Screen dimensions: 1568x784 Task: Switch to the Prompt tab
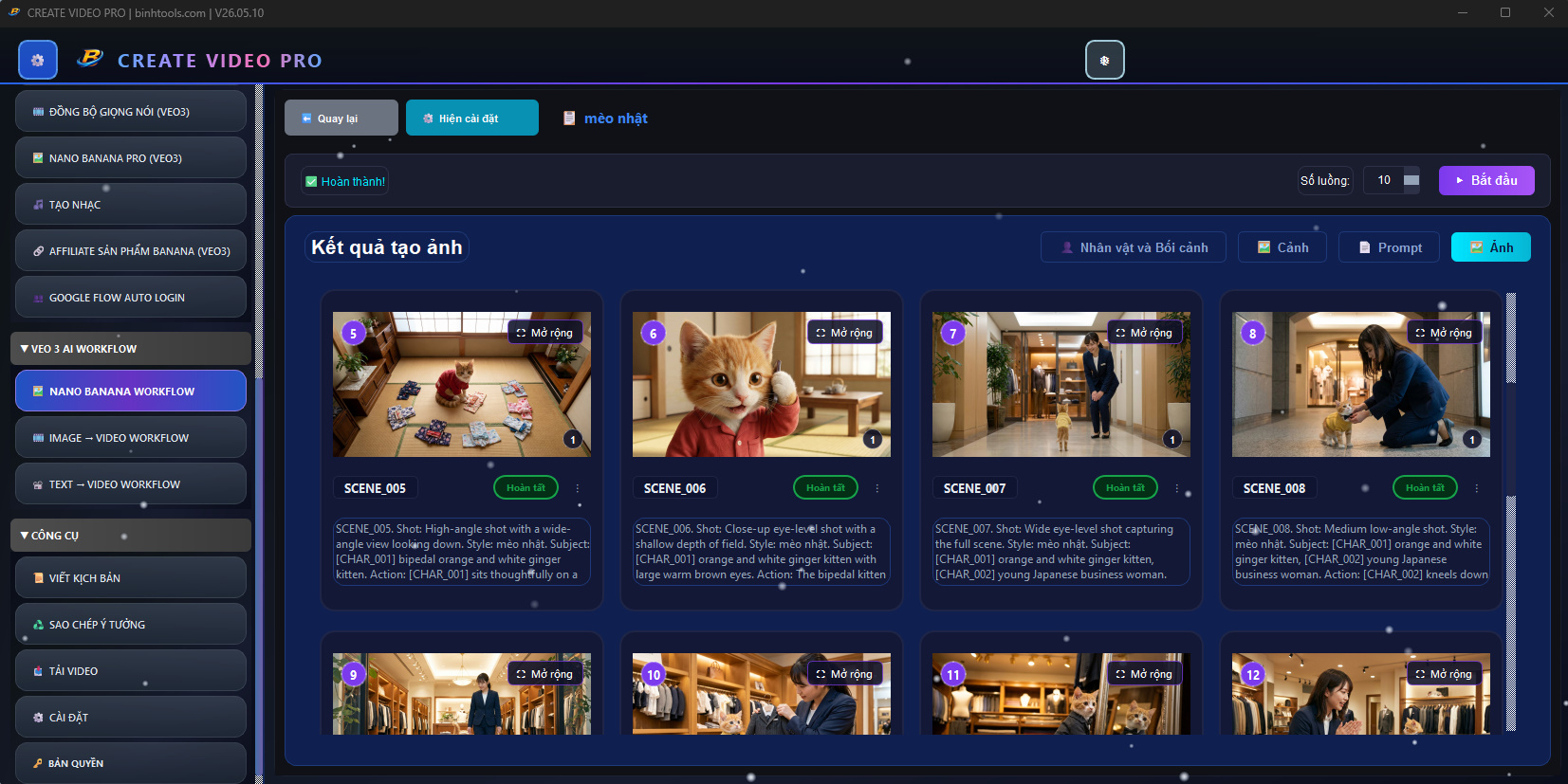[1390, 247]
